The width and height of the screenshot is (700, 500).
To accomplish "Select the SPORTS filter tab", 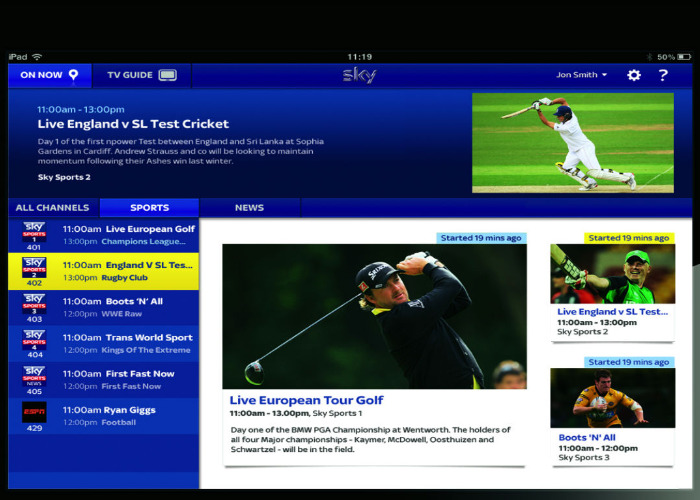I will [149, 208].
